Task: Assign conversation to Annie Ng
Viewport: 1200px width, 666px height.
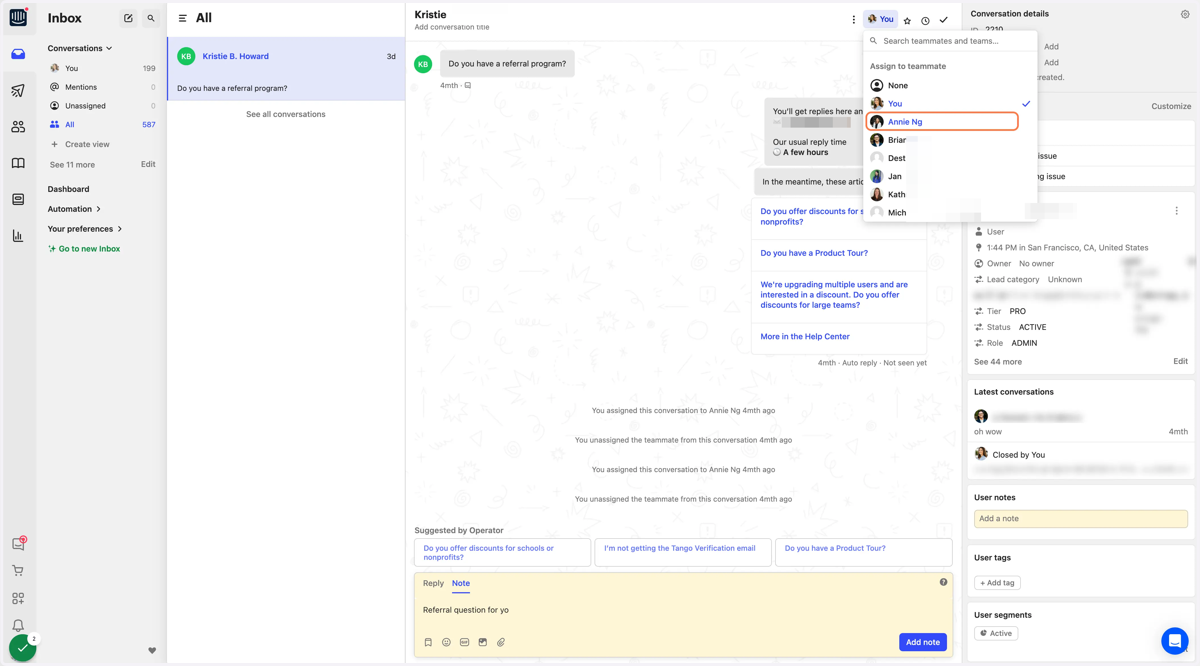Action: tap(942, 122)
